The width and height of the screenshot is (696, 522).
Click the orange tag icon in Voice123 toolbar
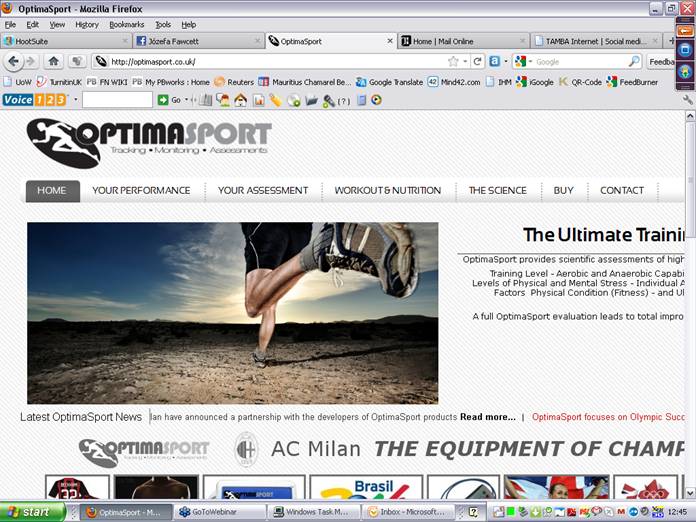click(x=275, y=101)
